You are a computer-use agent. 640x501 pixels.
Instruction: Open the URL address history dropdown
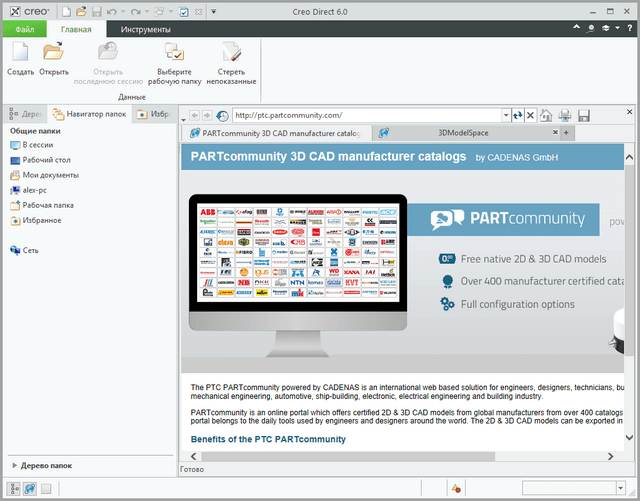pos(505,116)
